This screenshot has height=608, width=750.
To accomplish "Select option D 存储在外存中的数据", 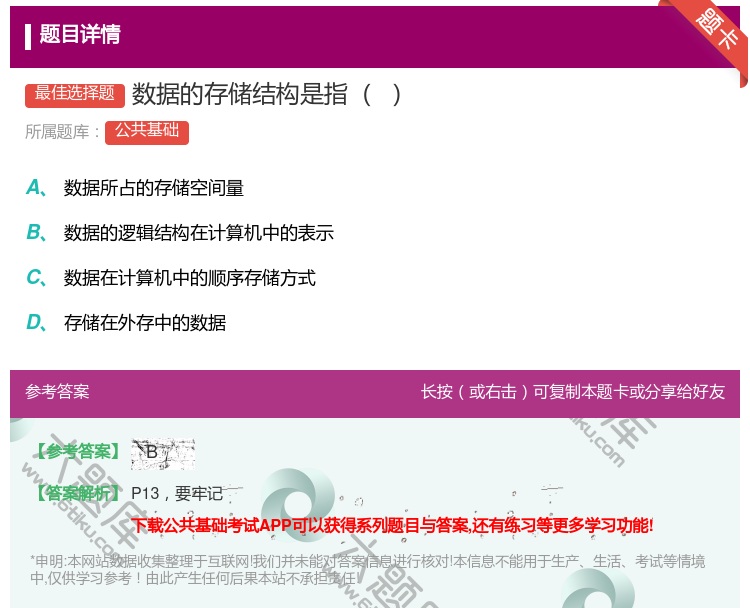I will point(126,323).
